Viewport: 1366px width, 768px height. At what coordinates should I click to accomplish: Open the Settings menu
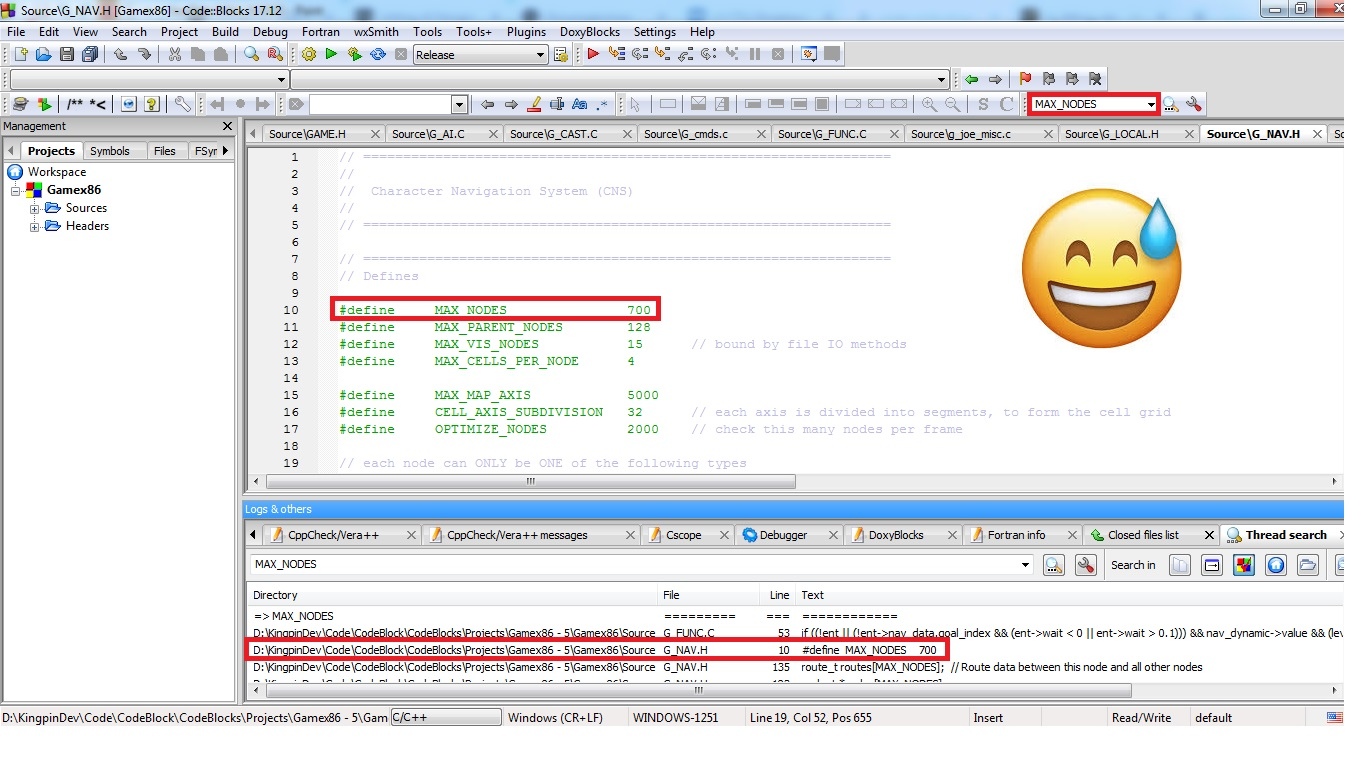pyautogui.click(x=655, y=31)
